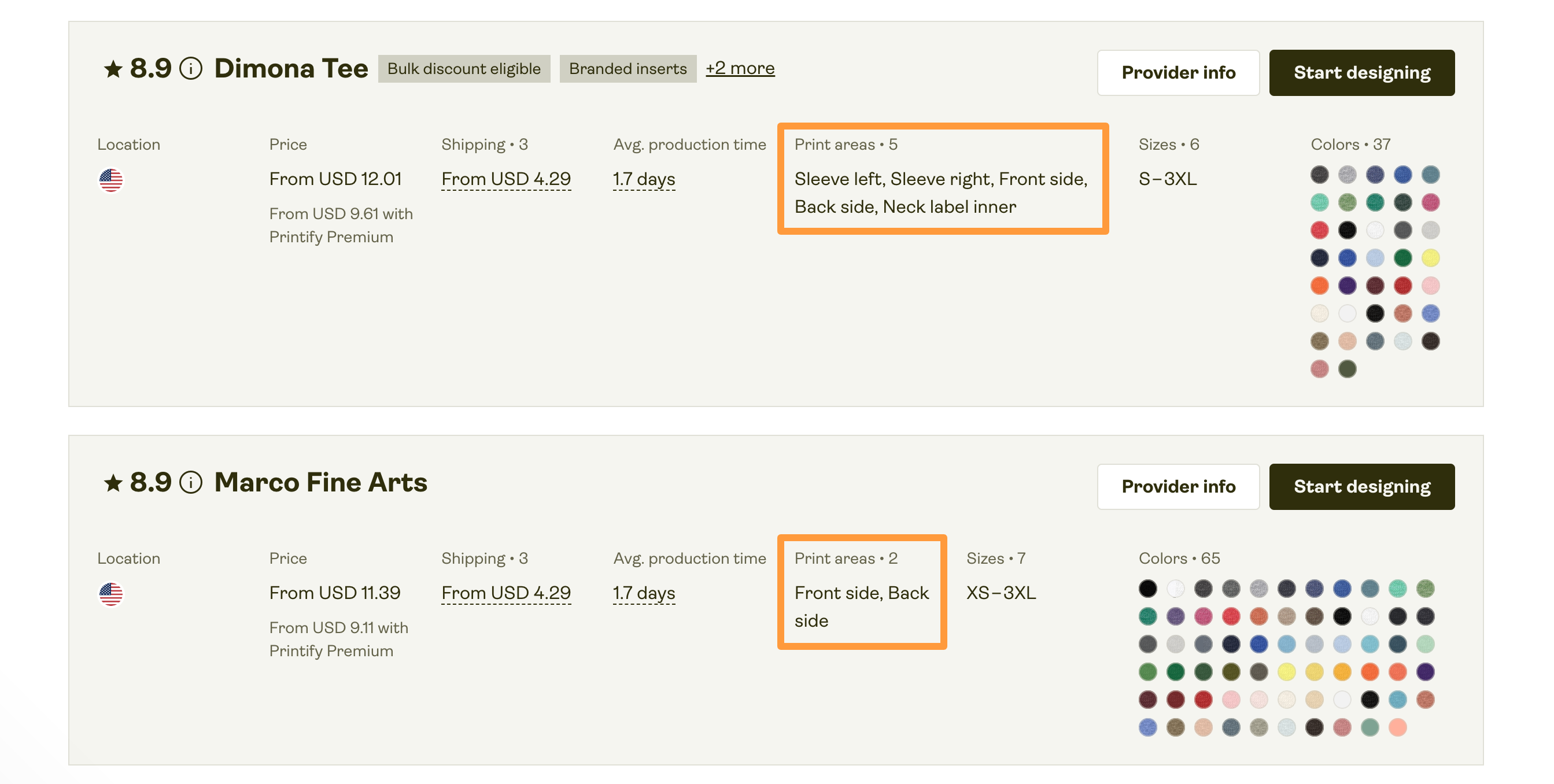Select the olive green swatch in Dimona Tee colors
The image size is (1554, 784).
(x=1347, y=369)
